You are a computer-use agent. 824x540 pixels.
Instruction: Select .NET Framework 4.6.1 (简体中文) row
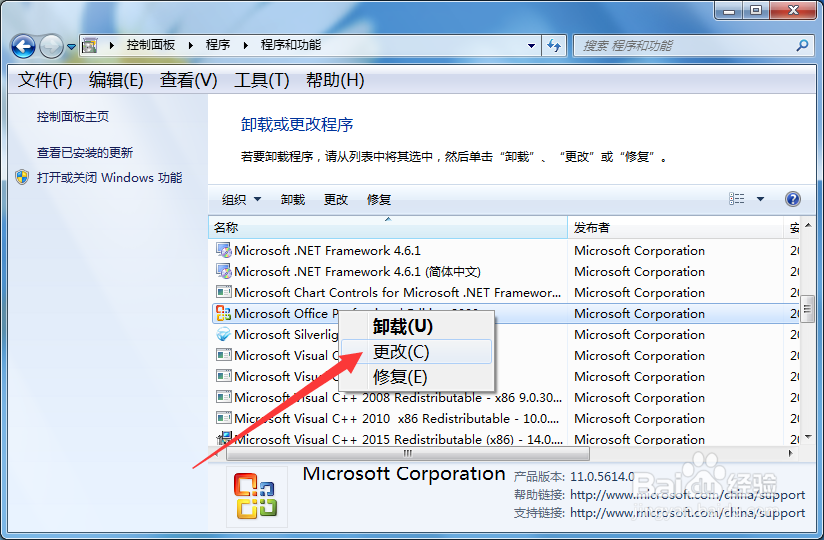[504, 272]
